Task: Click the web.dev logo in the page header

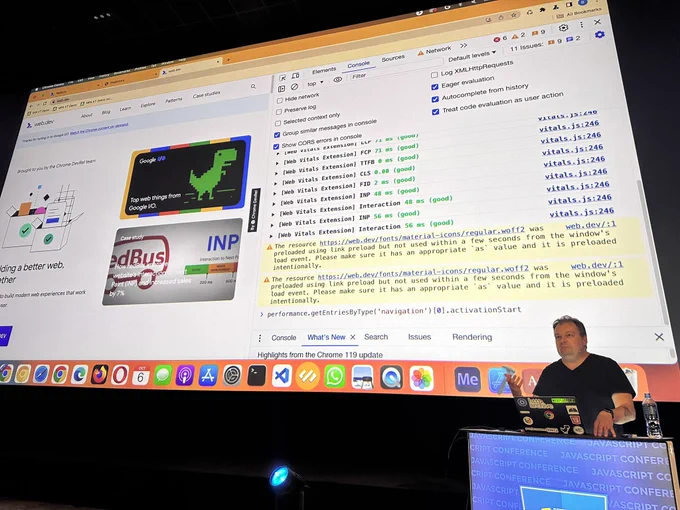Action: tap(40, 124)
